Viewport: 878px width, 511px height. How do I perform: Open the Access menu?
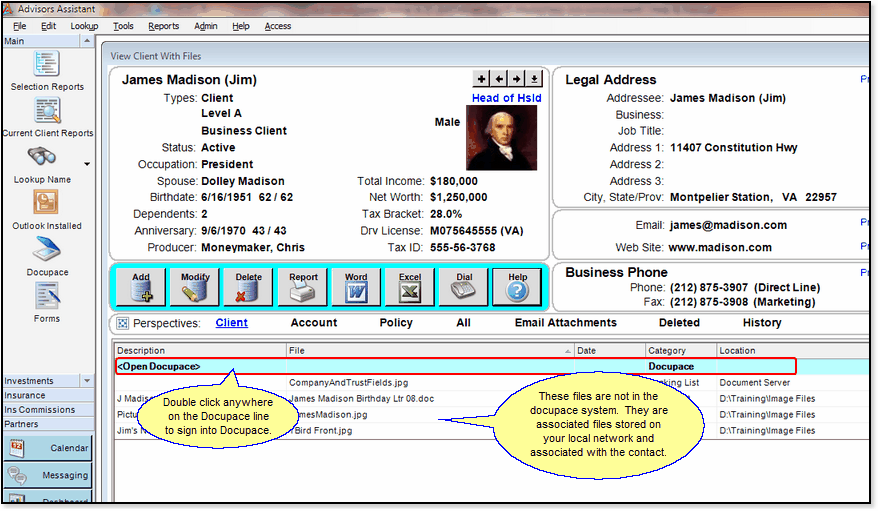[278, 26]
